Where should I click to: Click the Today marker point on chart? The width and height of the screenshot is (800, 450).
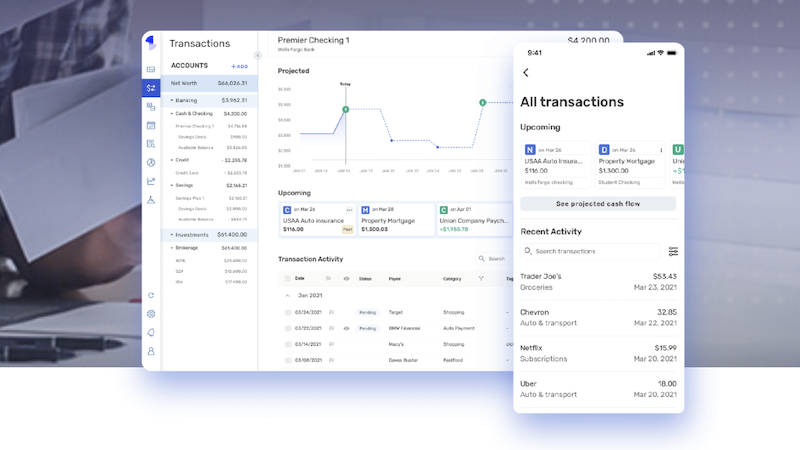coord(345,110)
